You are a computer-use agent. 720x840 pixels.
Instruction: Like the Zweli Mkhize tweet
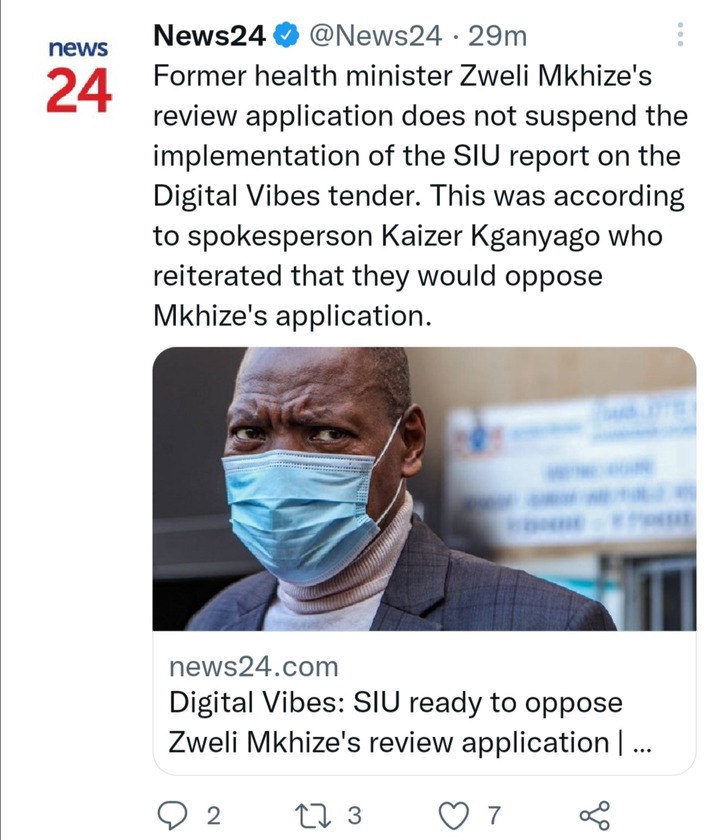pyautogui.click(x=454, y=816)
